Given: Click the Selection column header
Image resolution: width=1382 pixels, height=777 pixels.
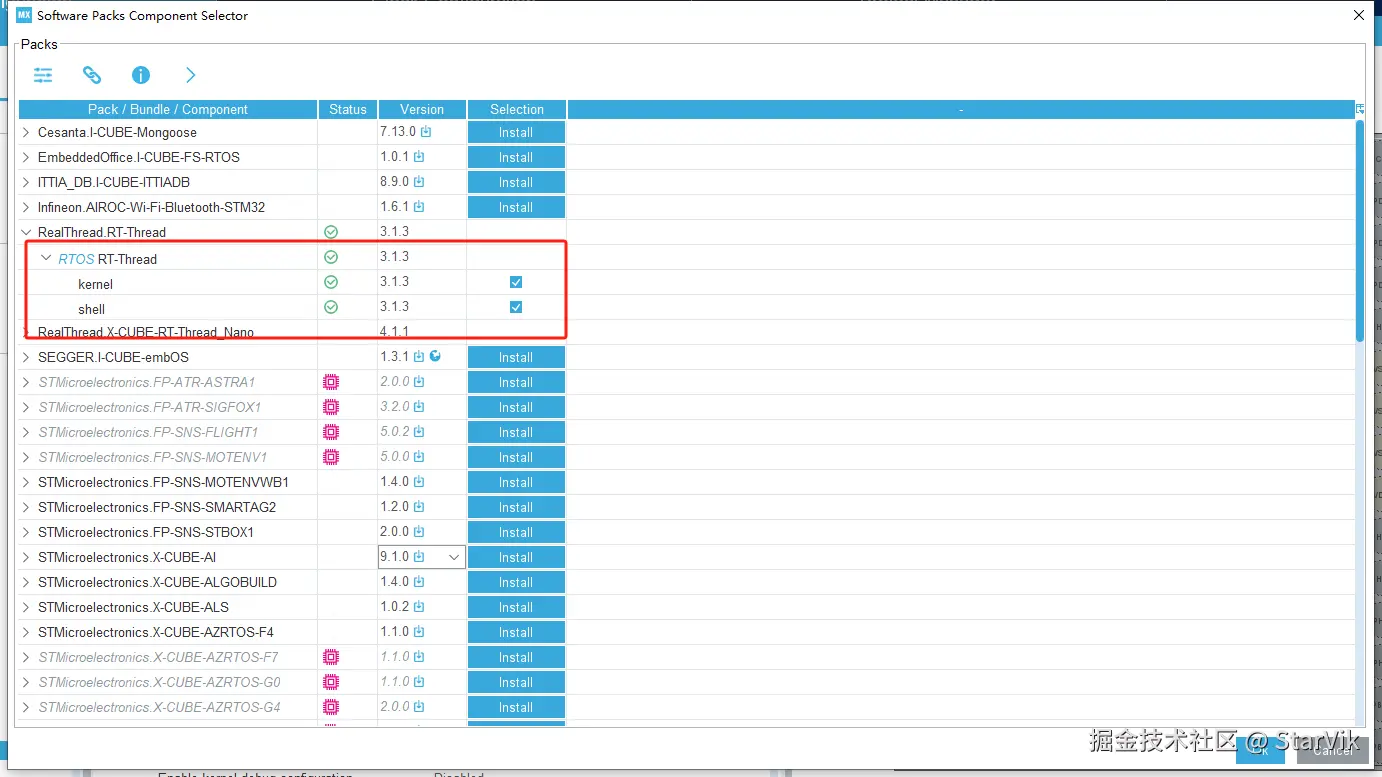Looking at the screenshot, I should [x=517, y=109].
